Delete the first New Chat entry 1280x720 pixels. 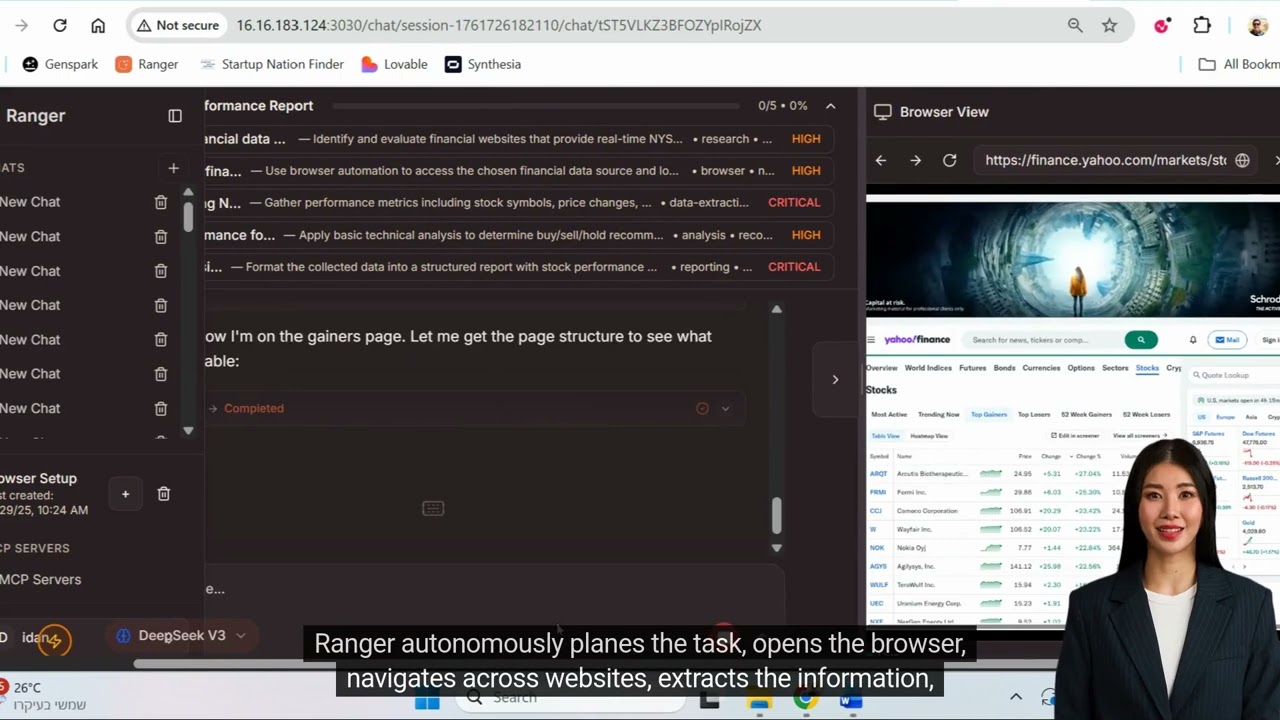click(x=160, y=202)
